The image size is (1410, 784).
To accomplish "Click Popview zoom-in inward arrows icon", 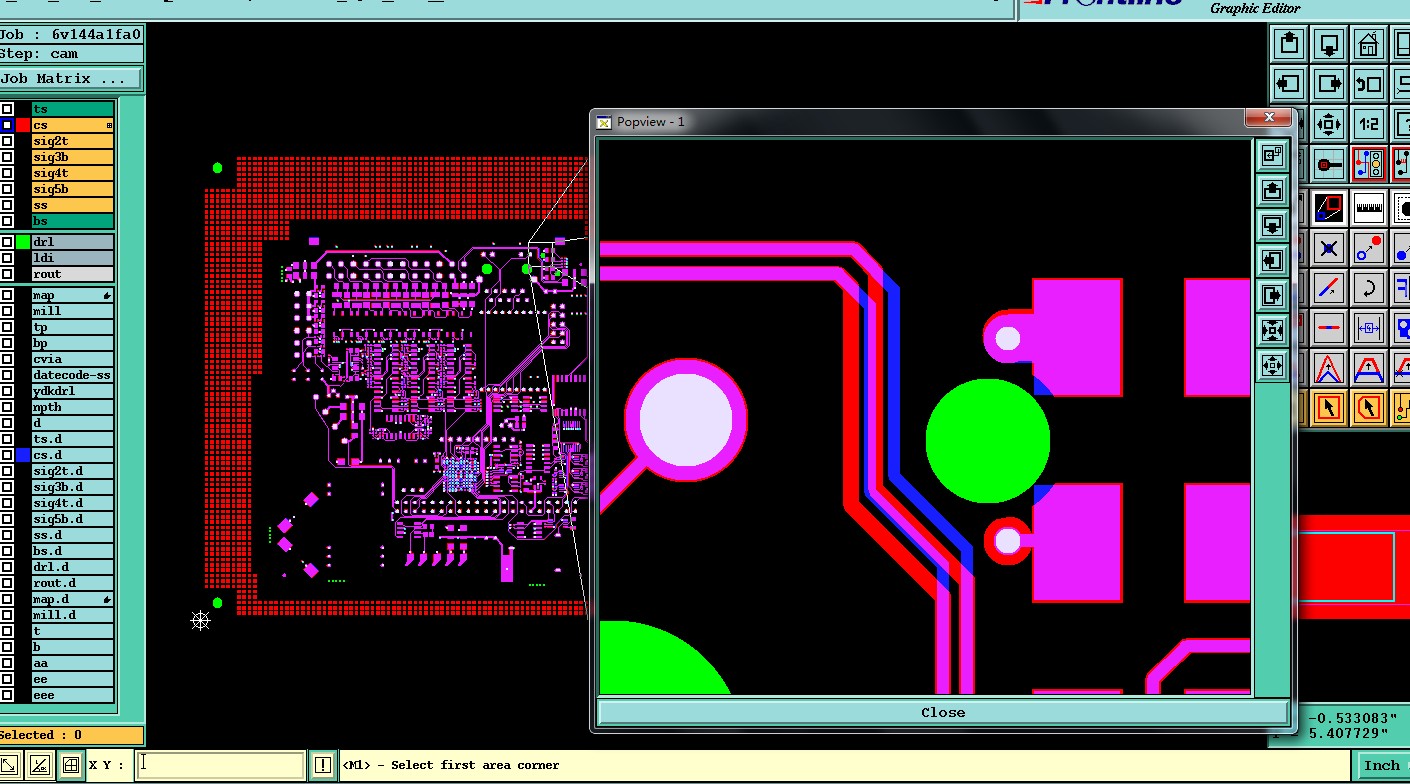I will 1272,330.
